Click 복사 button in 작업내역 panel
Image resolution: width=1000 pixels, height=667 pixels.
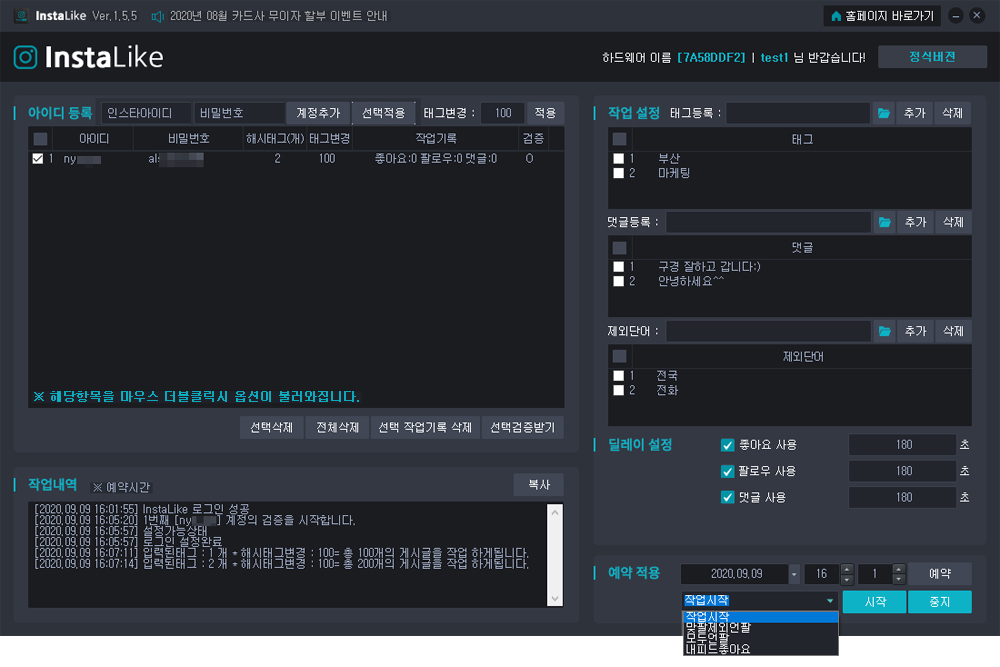[539, 485]
